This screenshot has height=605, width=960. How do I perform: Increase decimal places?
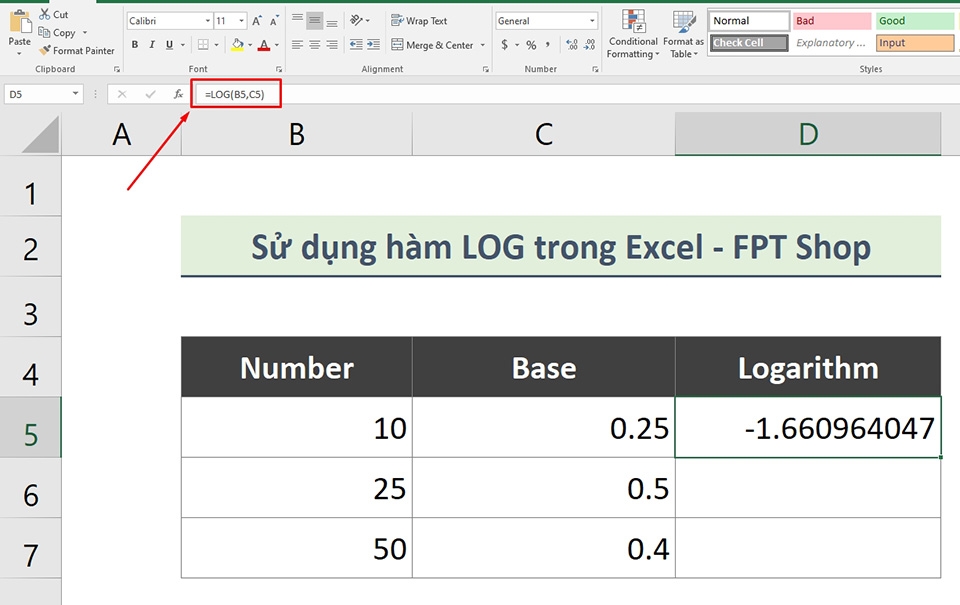(572, 45)
